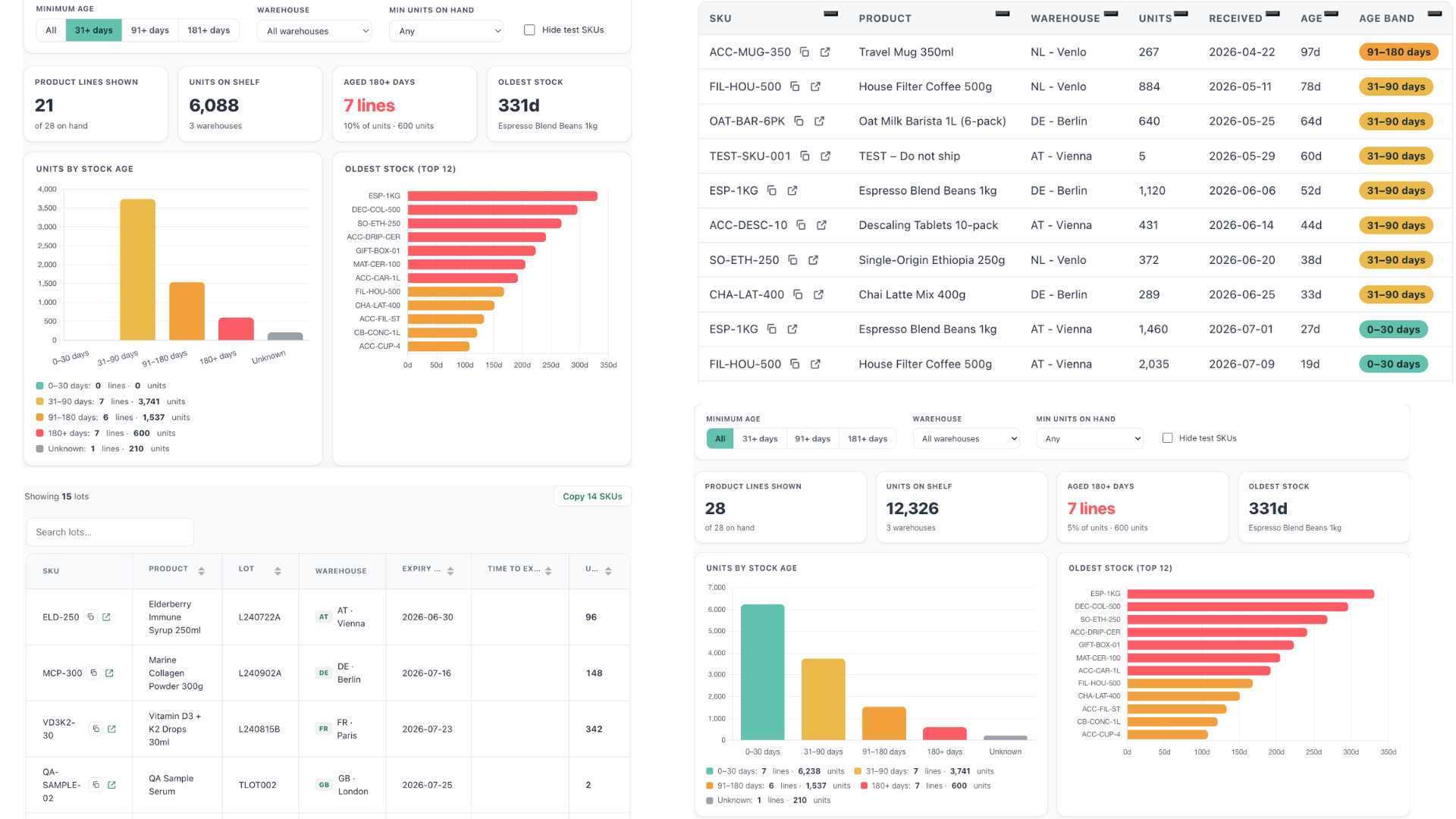Copy the ACC-MUG-350 SKU with its copy icon
This screenshot has width=1456, height=819.
[805, 52]
